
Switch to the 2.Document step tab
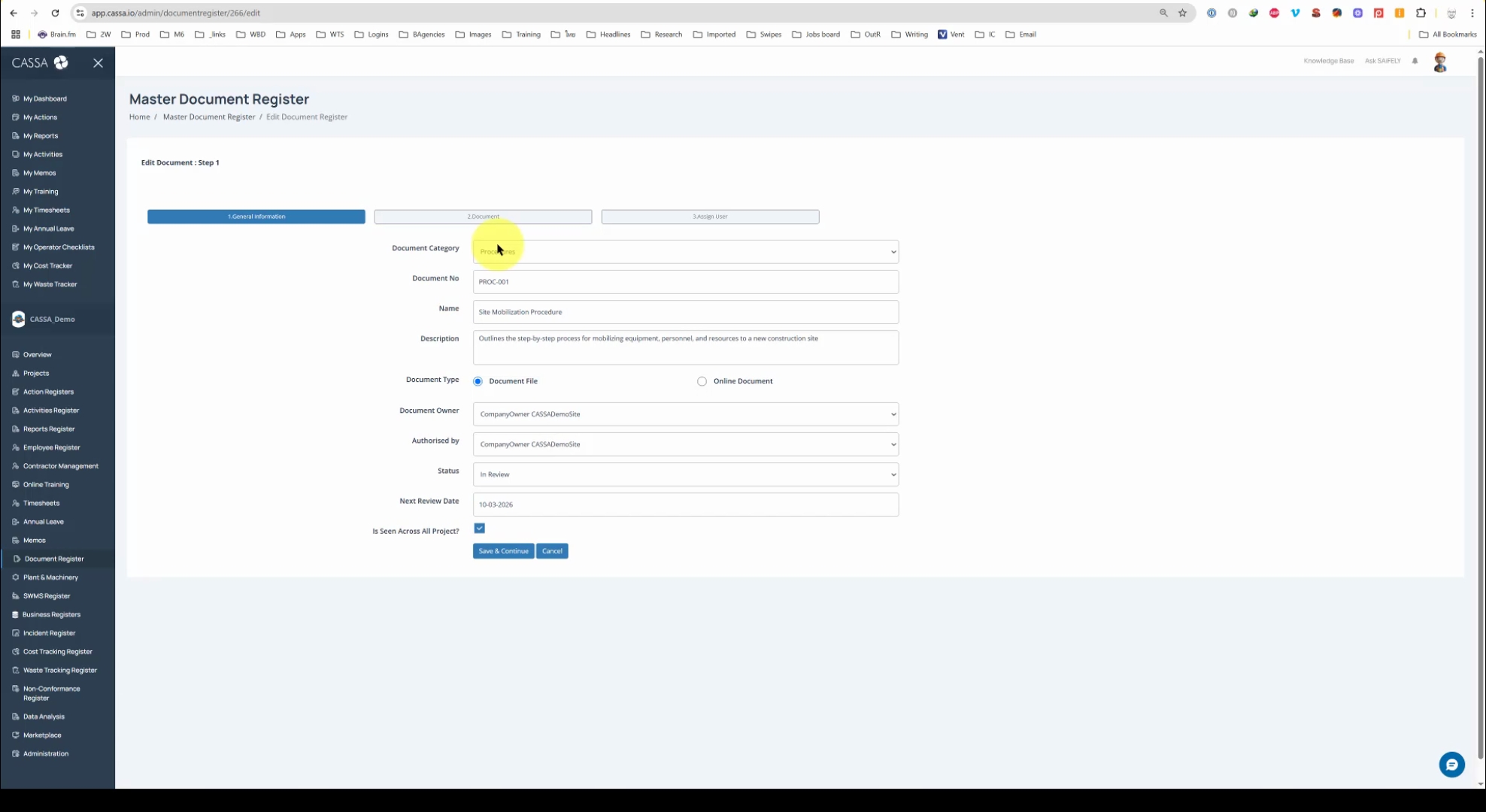click(483, 217)
